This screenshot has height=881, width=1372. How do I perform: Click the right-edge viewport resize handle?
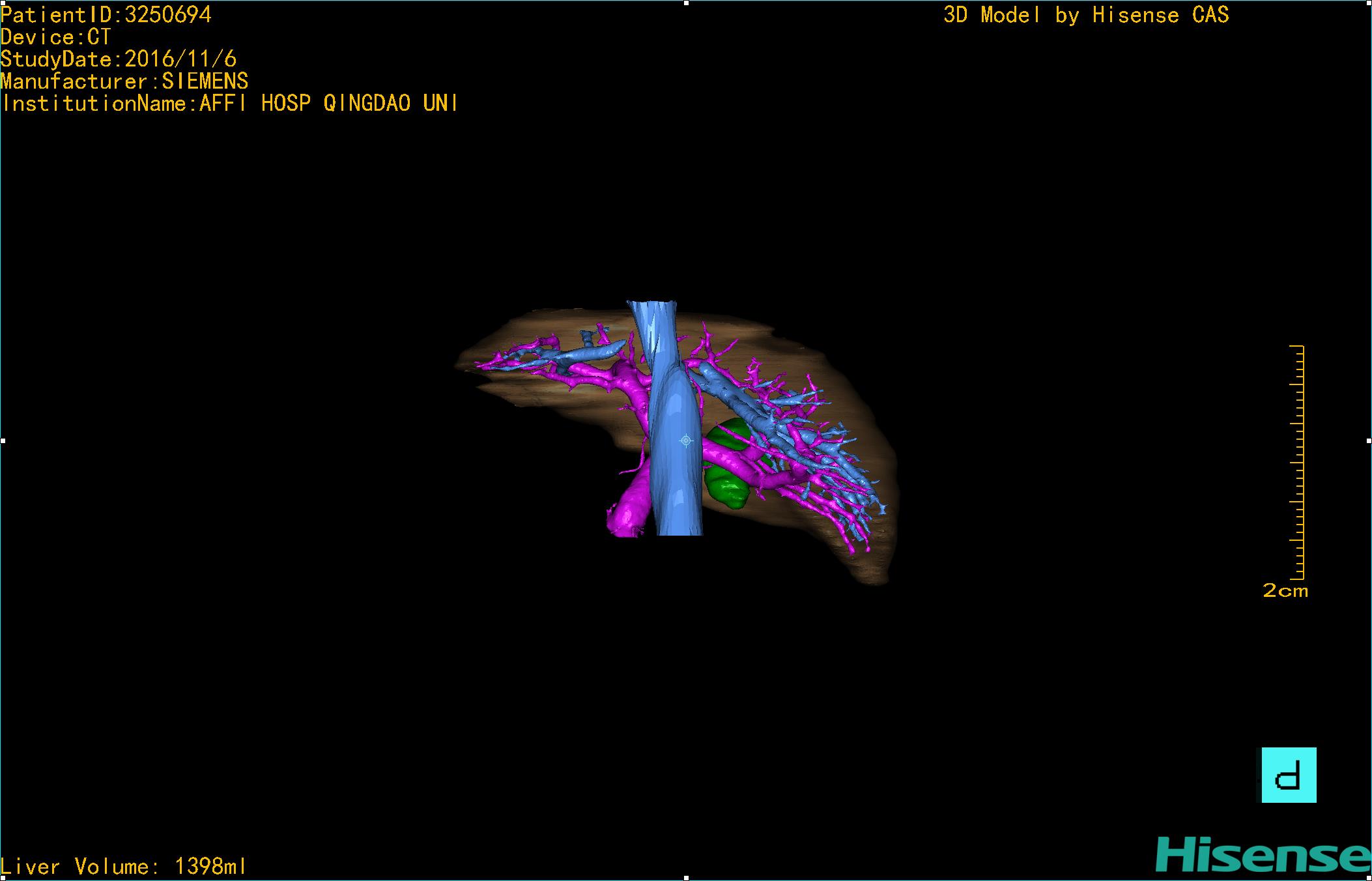1369,441
